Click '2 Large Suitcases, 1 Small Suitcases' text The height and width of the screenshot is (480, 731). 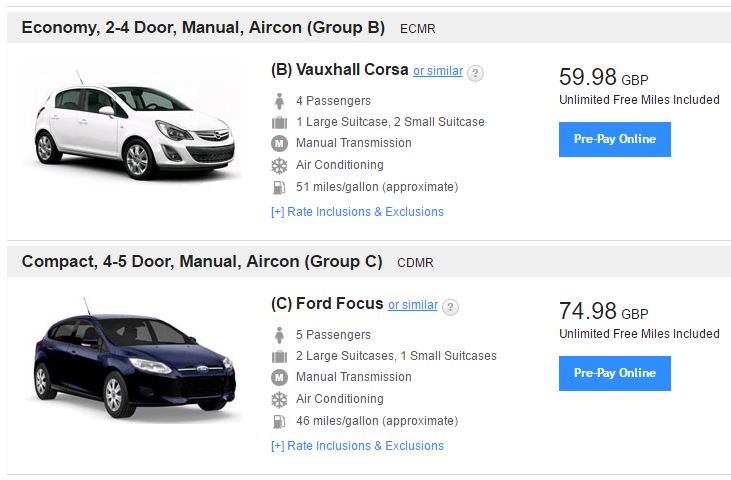[396, 356]
